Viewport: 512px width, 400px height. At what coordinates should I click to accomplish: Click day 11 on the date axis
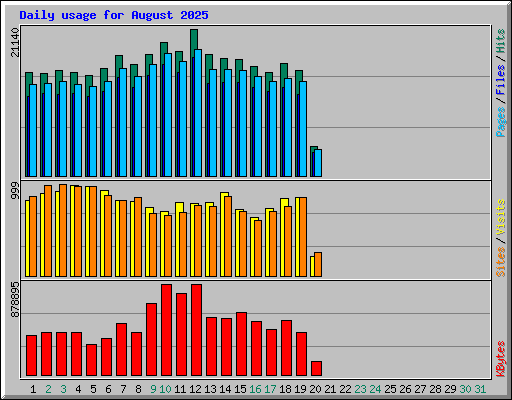click(180, 389)
